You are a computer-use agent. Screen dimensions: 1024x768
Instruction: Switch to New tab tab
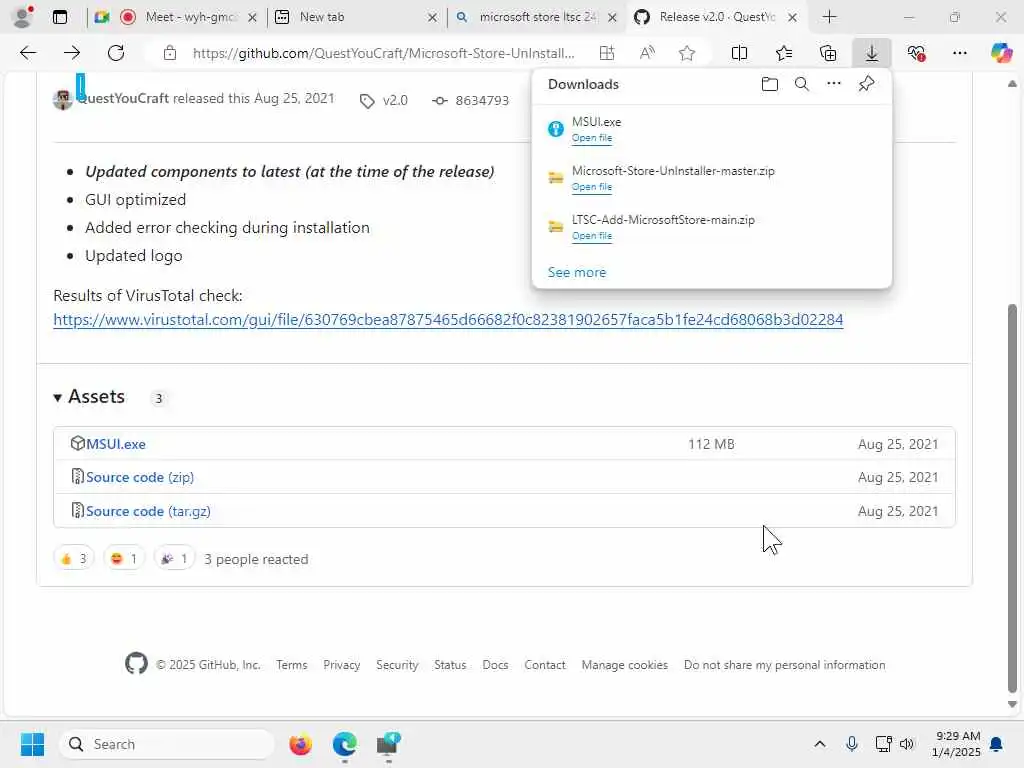[355, 17]
